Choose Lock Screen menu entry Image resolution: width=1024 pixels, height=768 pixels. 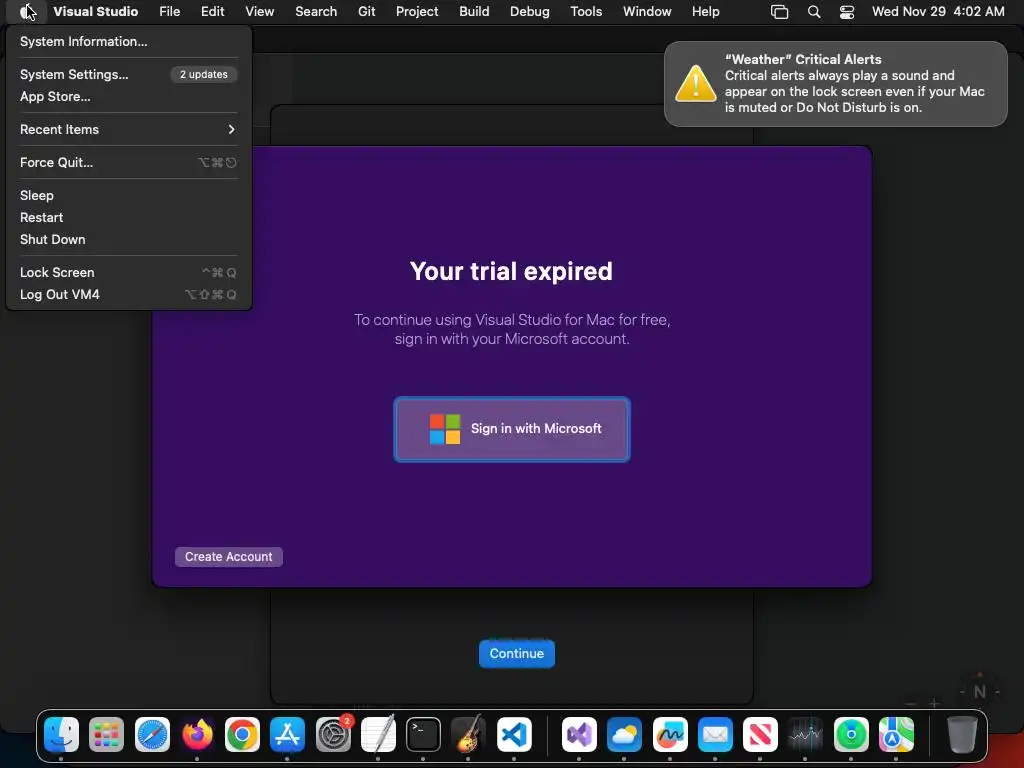point(129,272)
